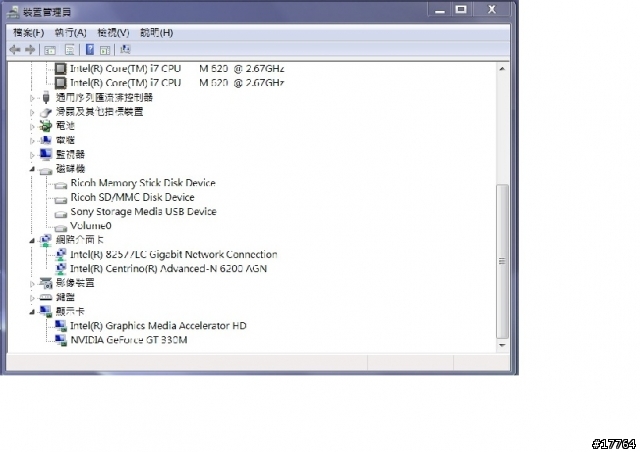Screen dimensions: 640x452
Task: Expand the 電腦 node
Action: click(x=32, y=141)
